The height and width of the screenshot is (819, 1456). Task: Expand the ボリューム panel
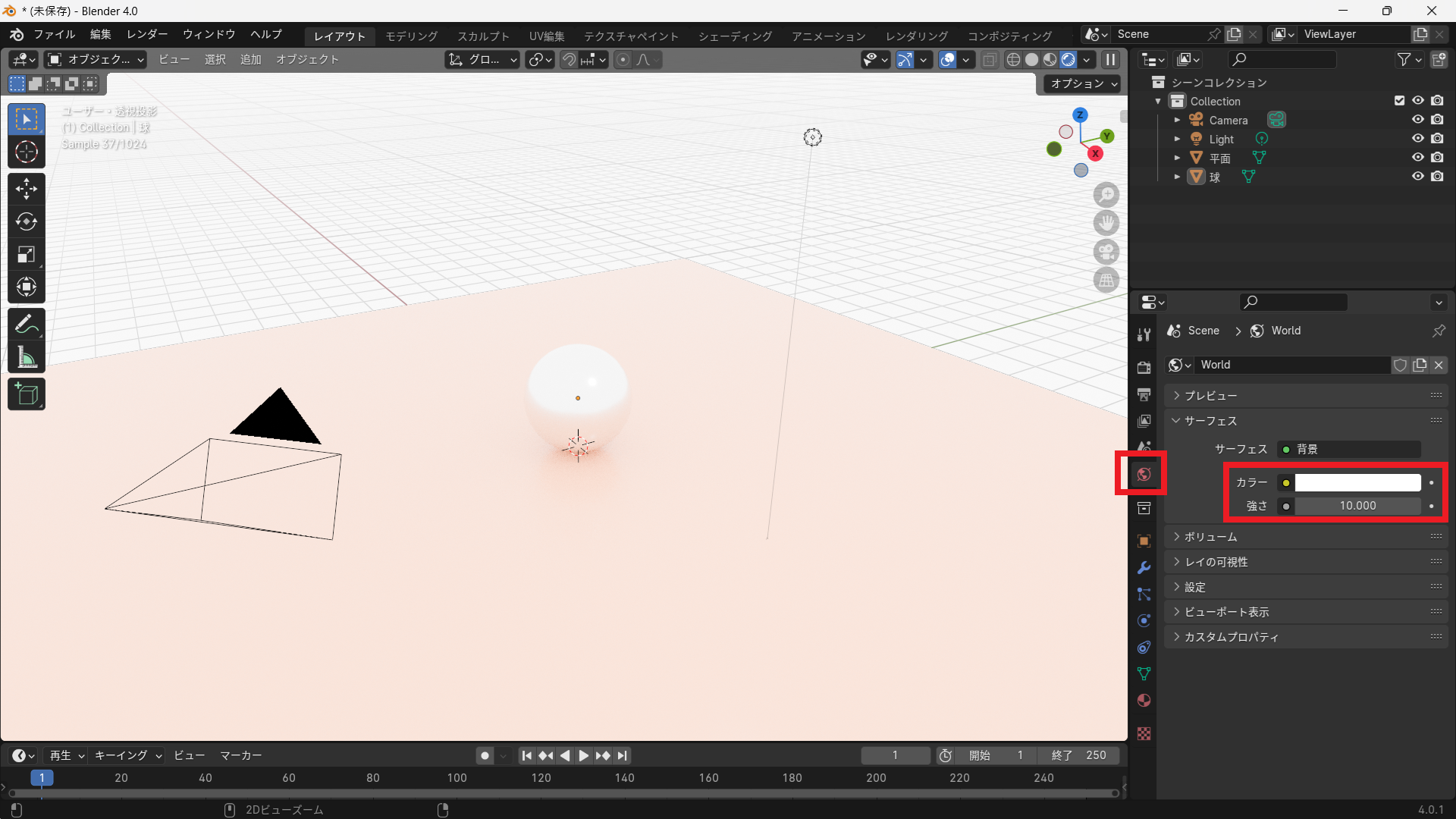[x=1210, y=537]
